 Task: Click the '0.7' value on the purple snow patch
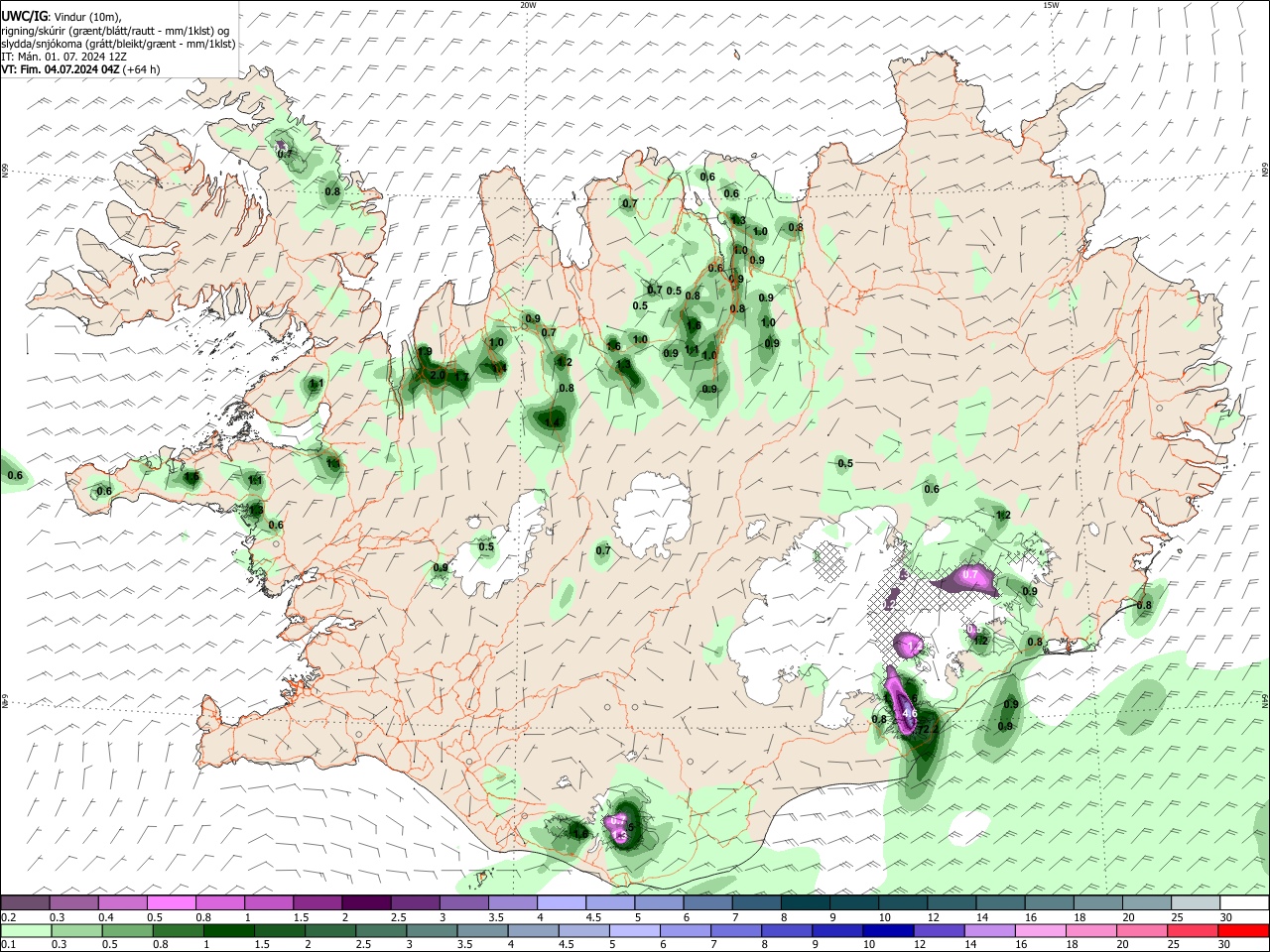pos(971,575)
